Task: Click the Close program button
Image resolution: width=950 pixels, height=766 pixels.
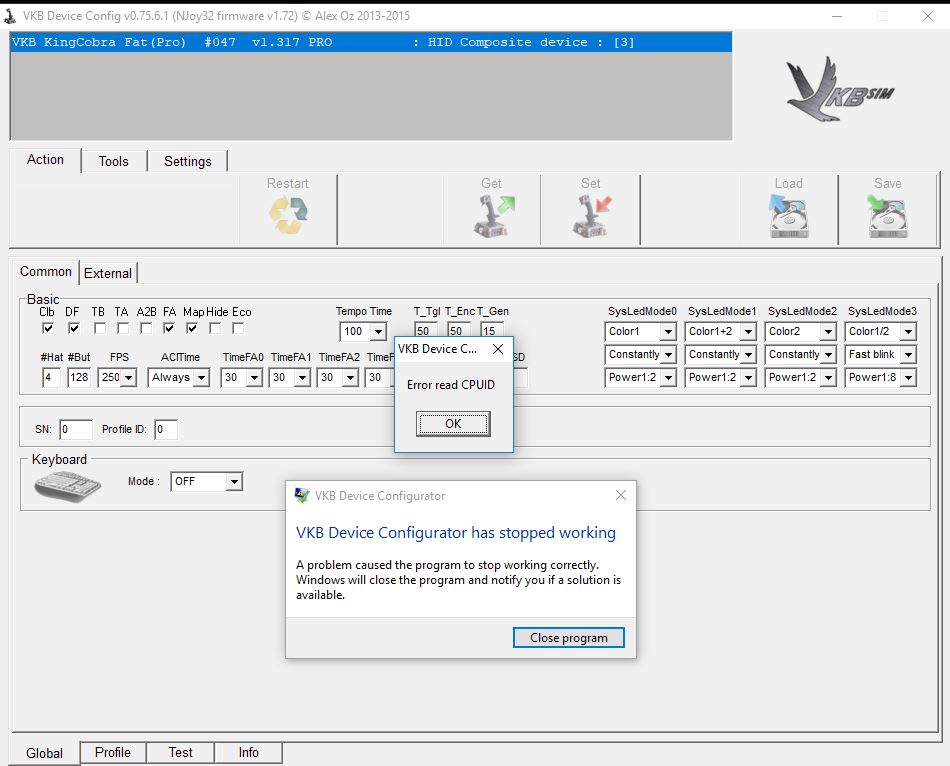Action: [568, 638]
